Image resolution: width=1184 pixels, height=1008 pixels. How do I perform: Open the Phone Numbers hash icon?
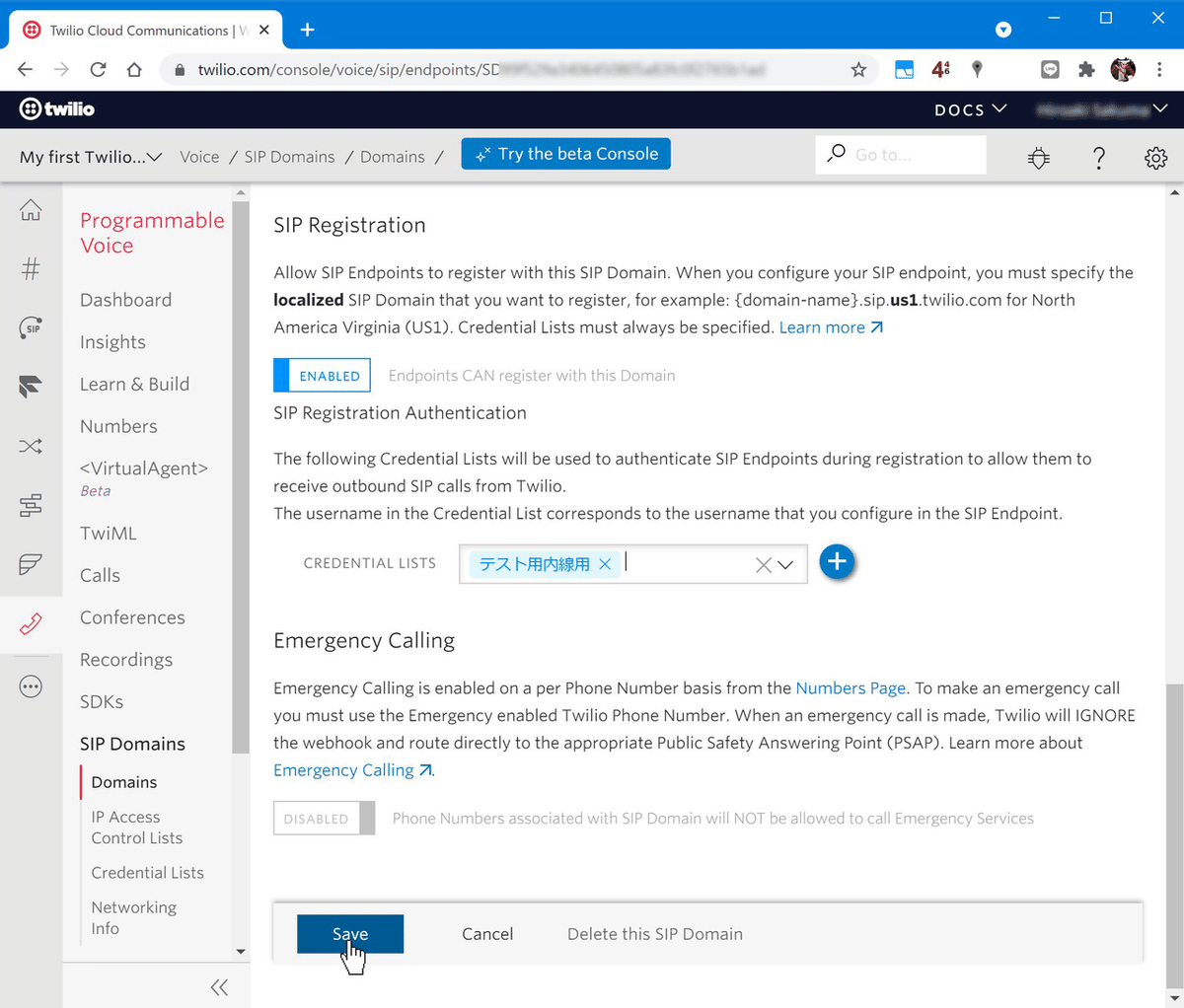(31, 268)
